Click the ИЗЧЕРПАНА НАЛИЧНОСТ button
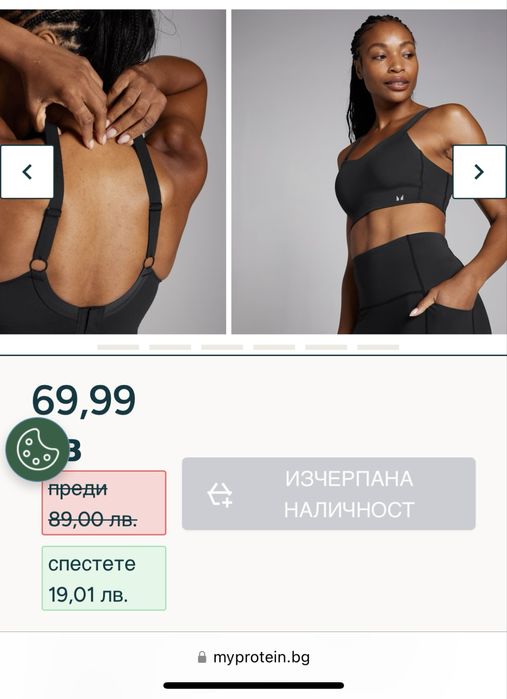This screenshot has width=507, height=699. pos(329,493)
